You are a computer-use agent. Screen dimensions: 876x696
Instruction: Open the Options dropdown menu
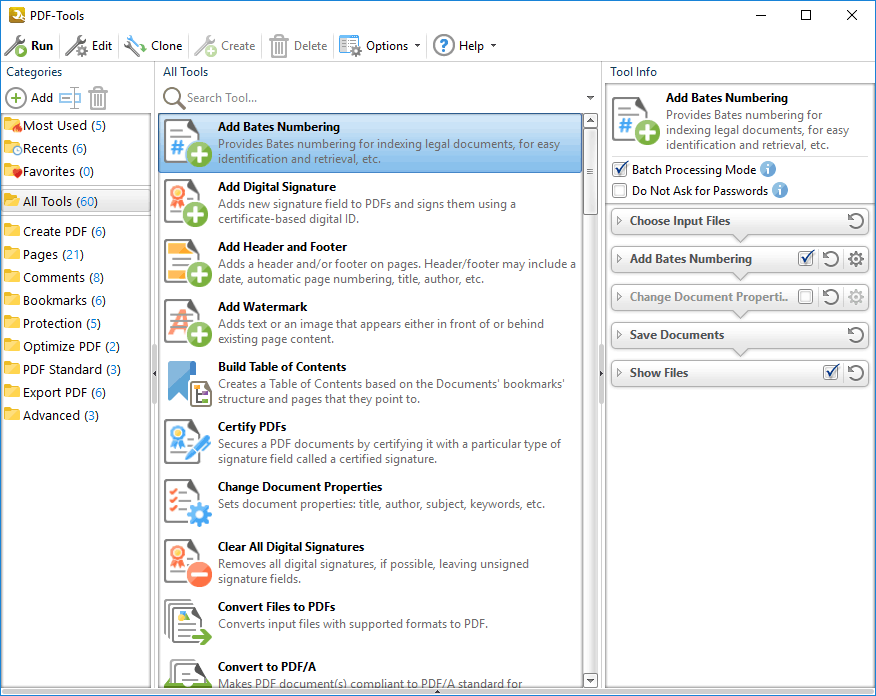click(380, 46)
